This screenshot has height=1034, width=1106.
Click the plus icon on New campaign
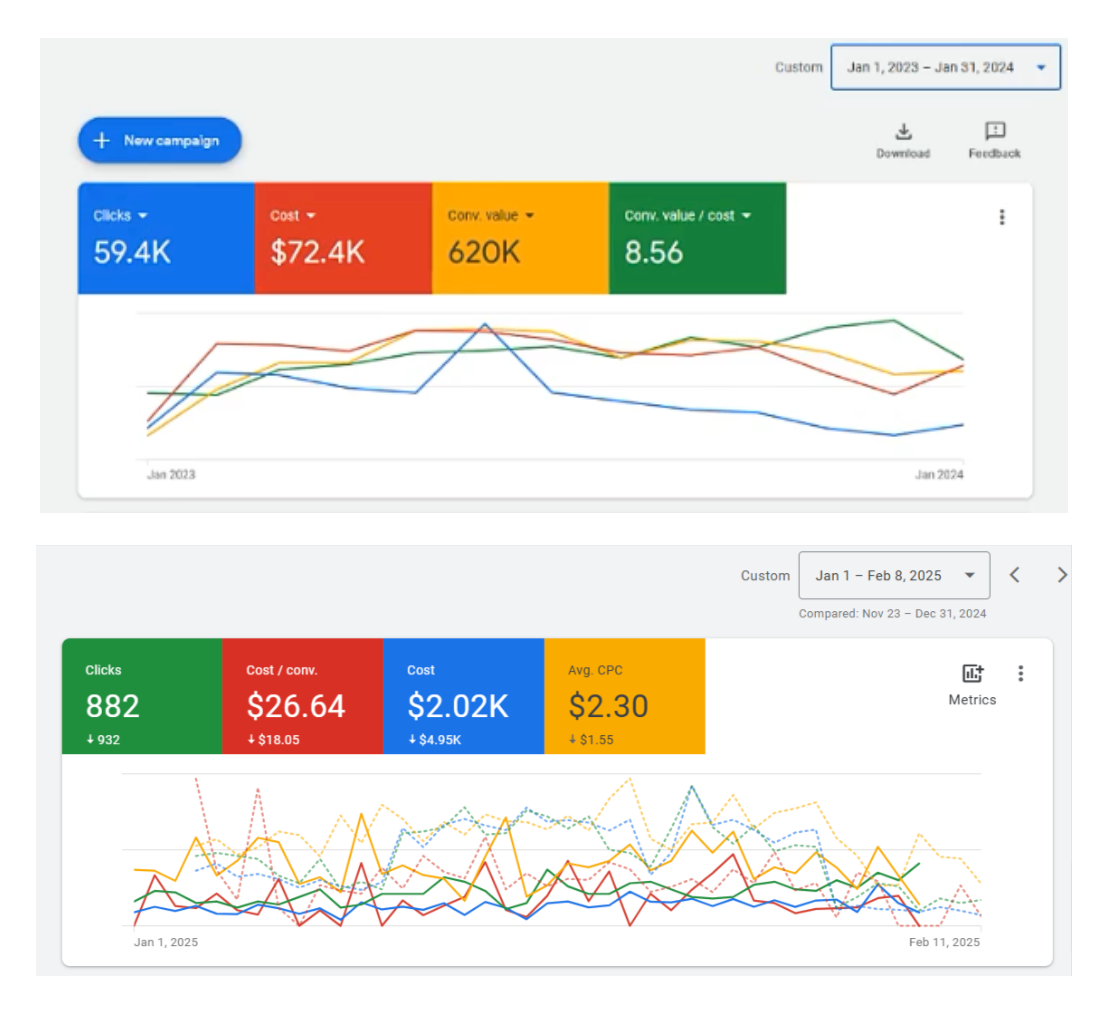tap(101, 141)
